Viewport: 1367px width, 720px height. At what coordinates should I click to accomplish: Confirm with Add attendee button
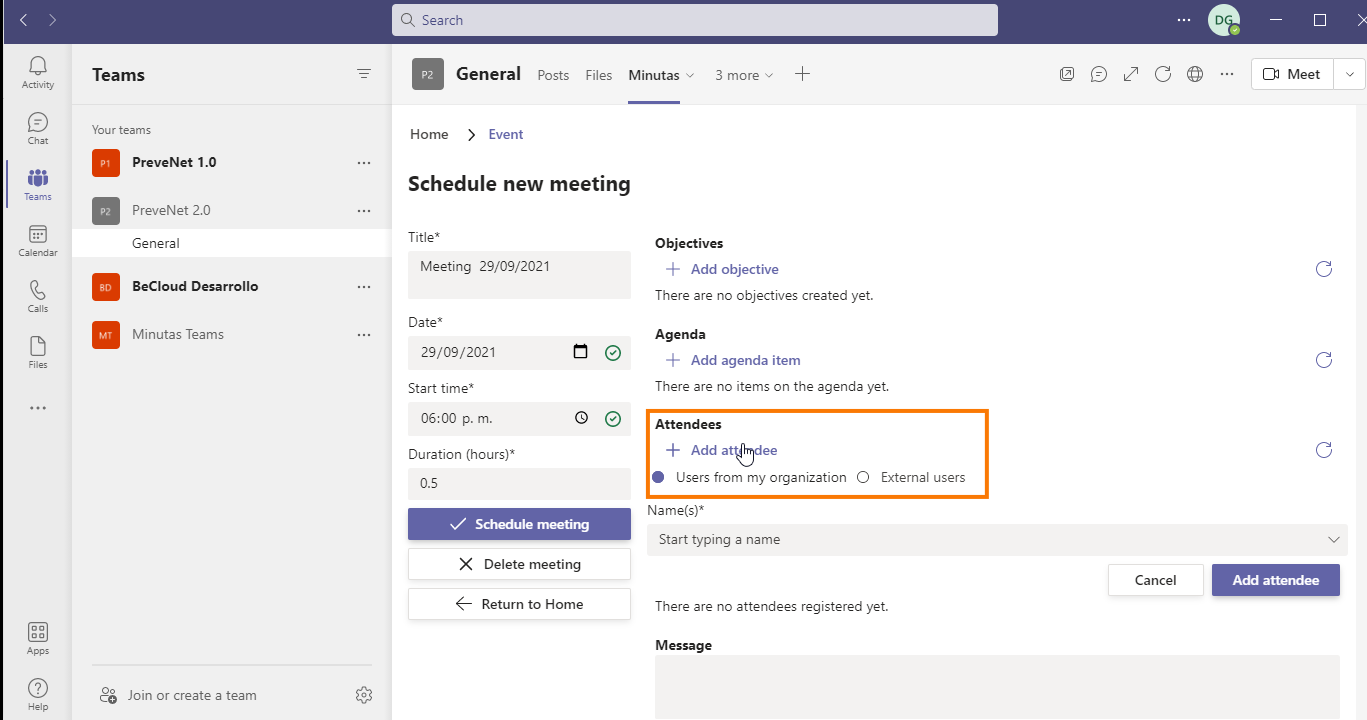[1276, 580]
